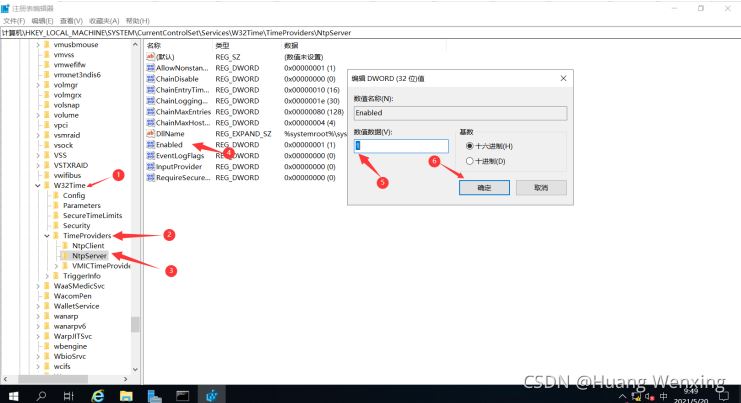741x403 pixels.
Task: Click the Registry Editor taskbar icon
Action: point(211,396)
